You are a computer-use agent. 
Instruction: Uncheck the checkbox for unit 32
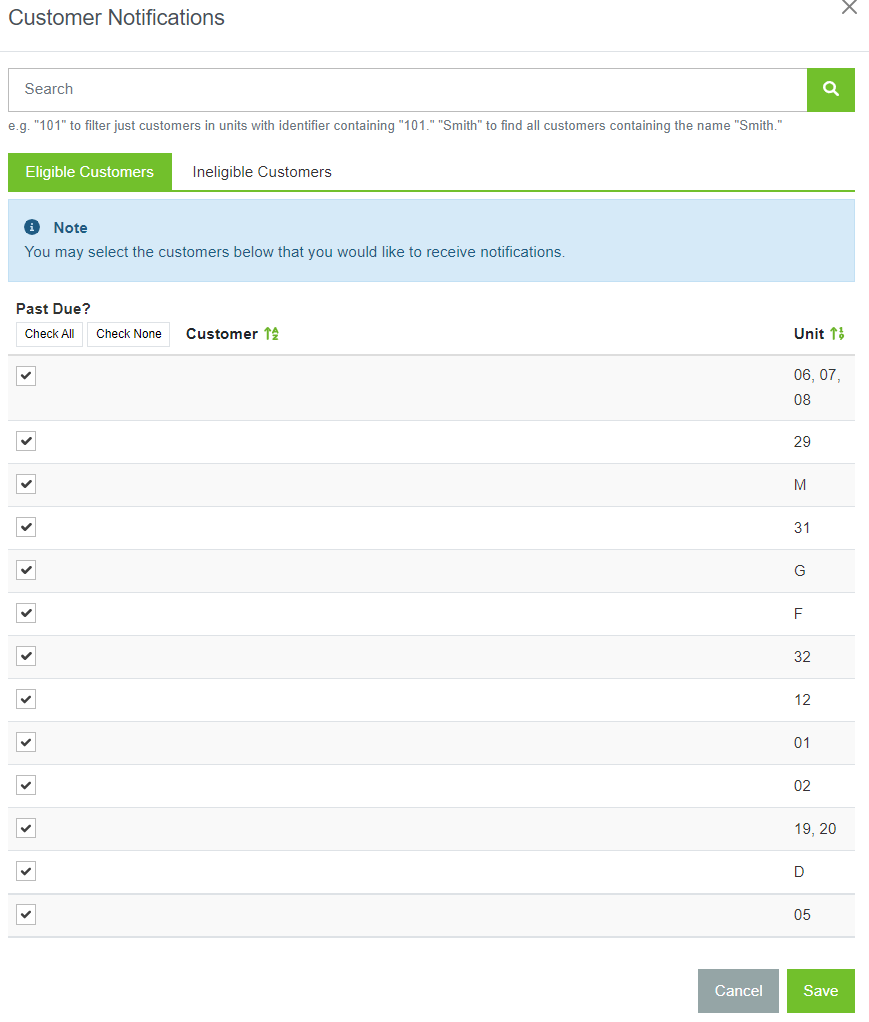(x=26, y=656)
